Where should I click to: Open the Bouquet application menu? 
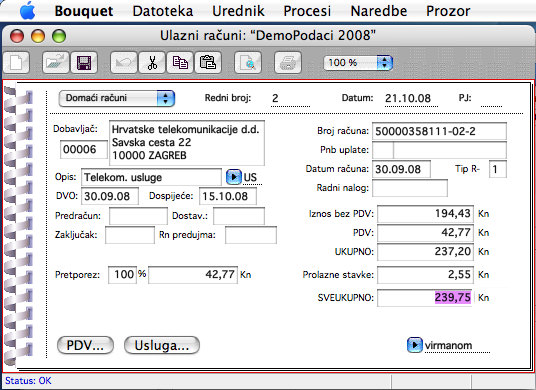click(x=84, y=11)
